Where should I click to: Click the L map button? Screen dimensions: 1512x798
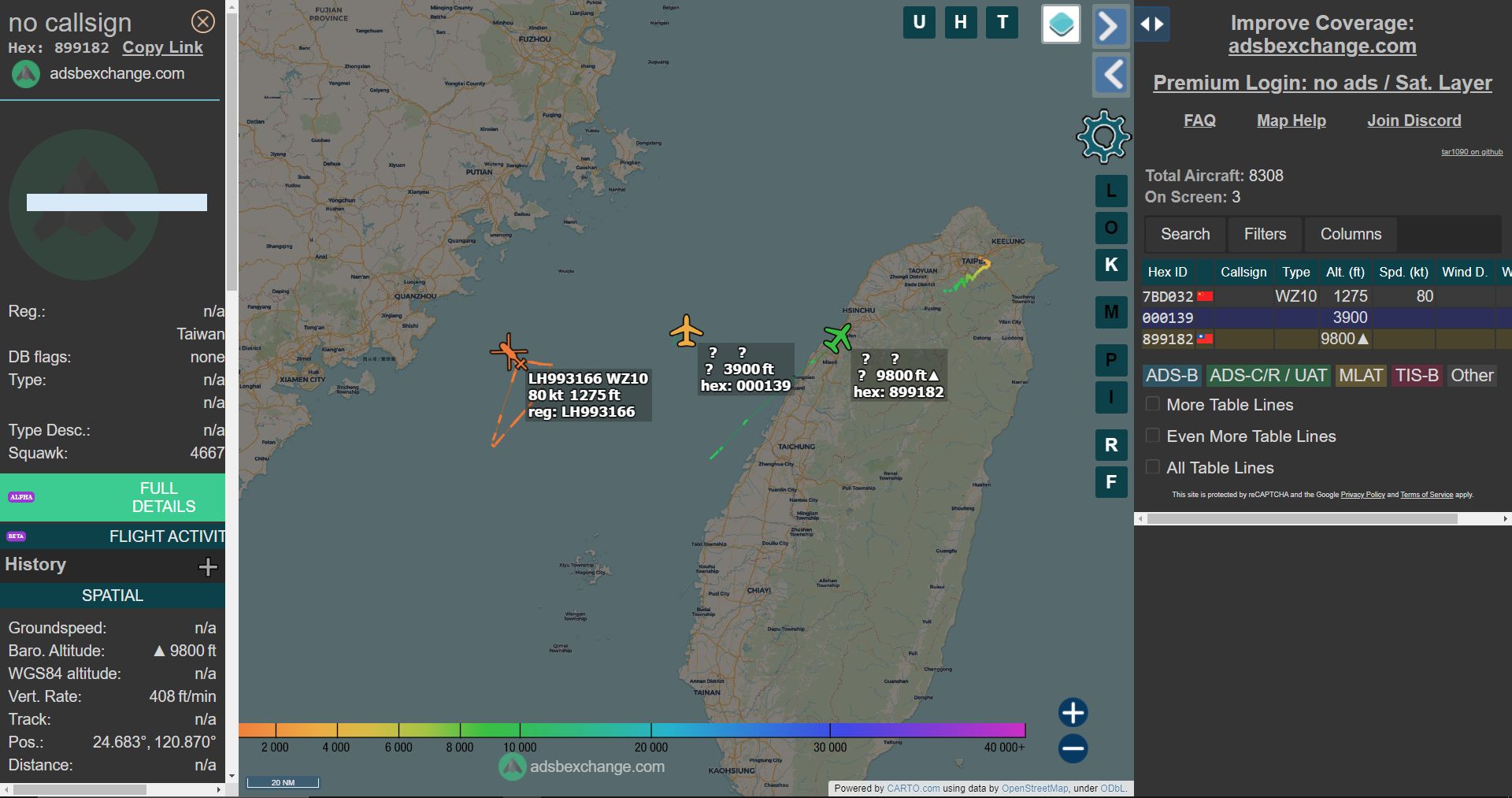(x=1111, y=191)
